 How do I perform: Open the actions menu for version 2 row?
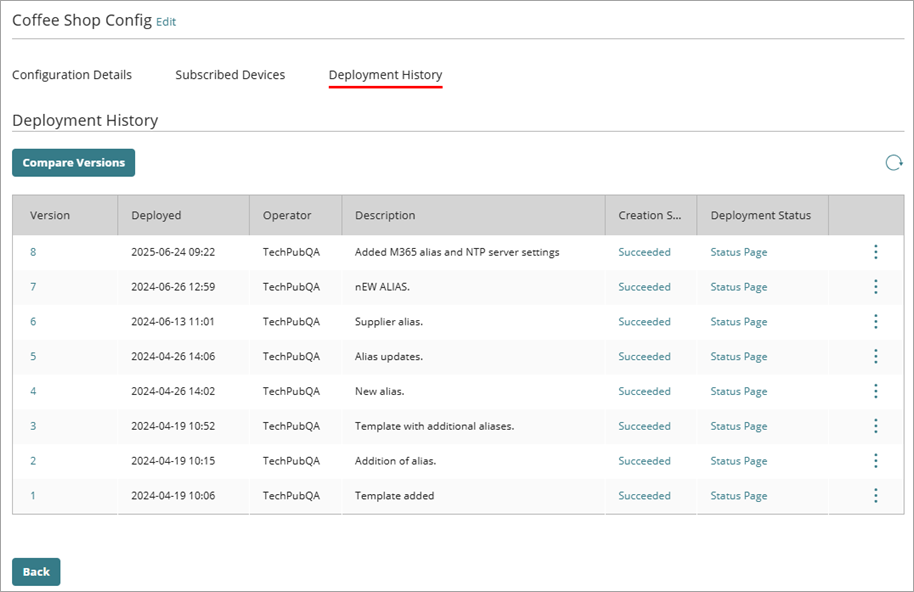point(876,461)
